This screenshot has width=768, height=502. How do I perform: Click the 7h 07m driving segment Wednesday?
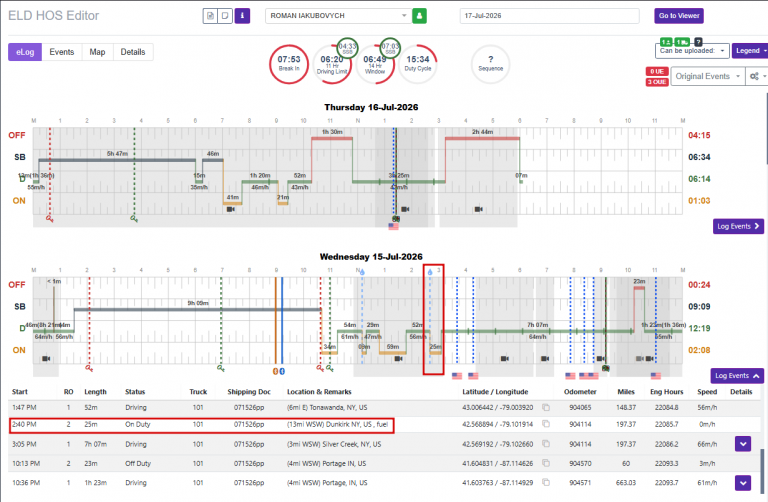click(537, 332)
